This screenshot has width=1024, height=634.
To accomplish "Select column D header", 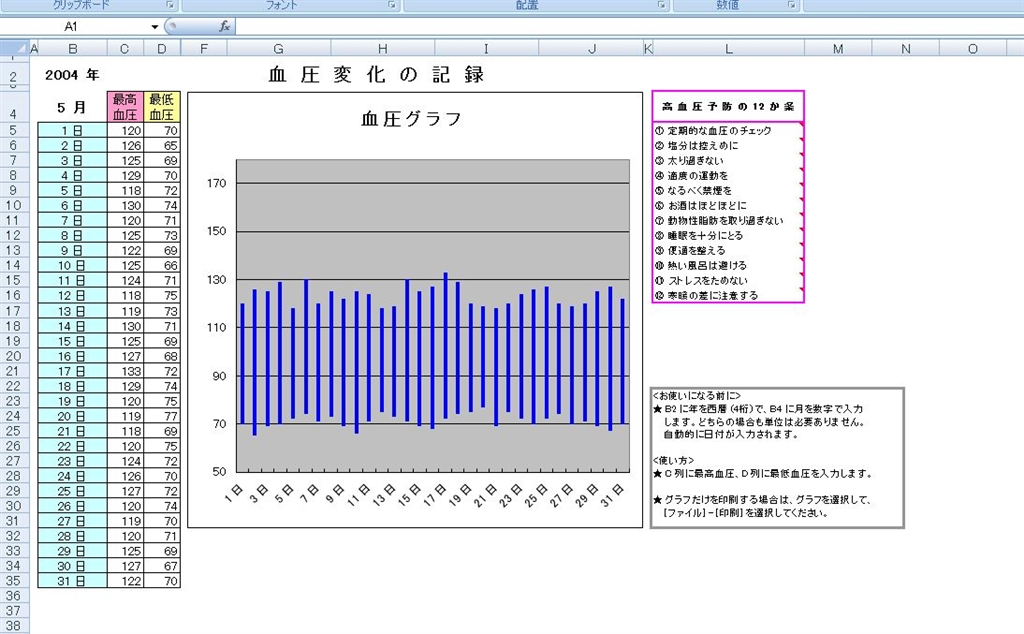I will (x=161, y=49).
